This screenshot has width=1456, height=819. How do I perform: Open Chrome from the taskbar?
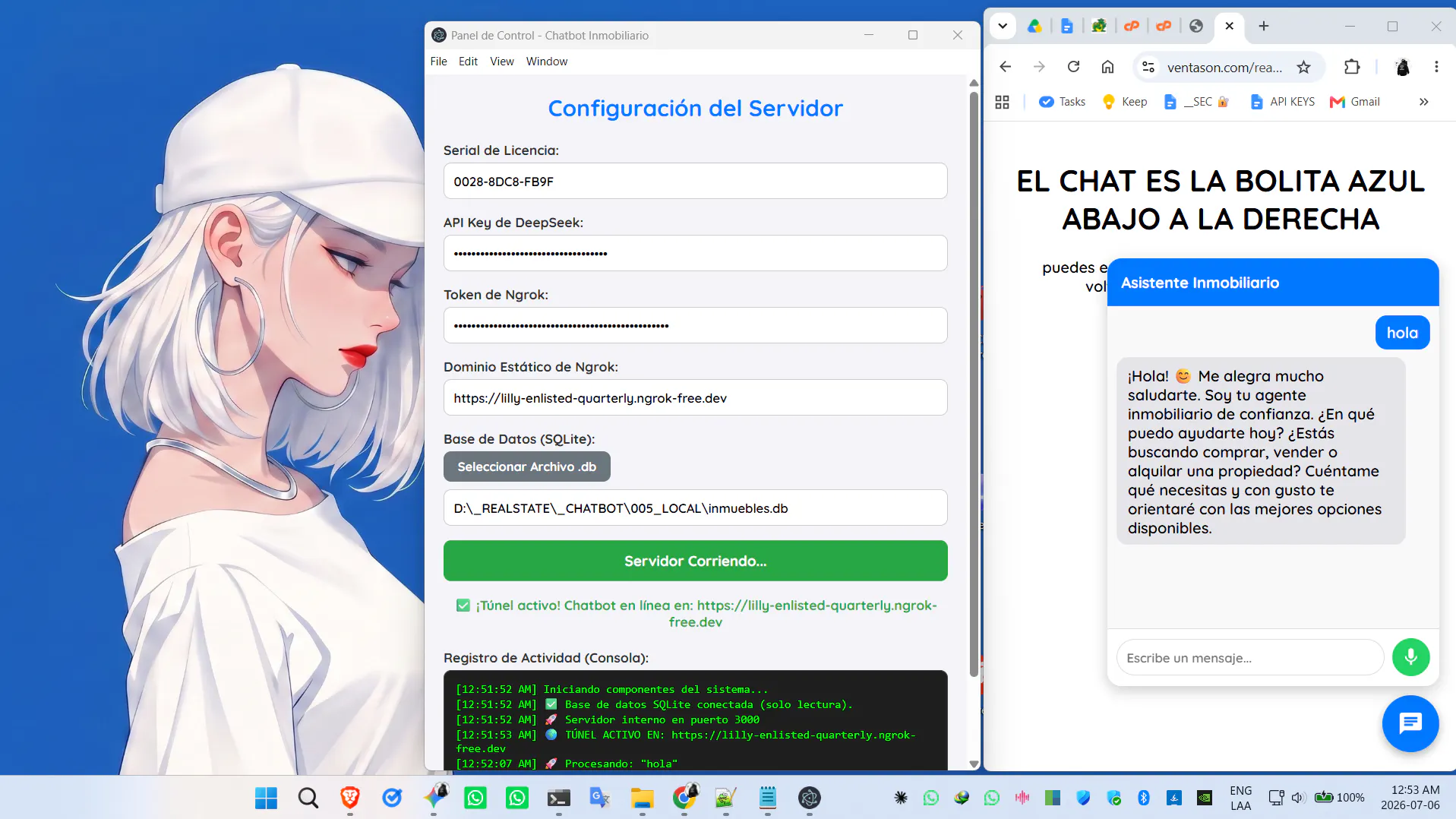click(x=684, y=798)
